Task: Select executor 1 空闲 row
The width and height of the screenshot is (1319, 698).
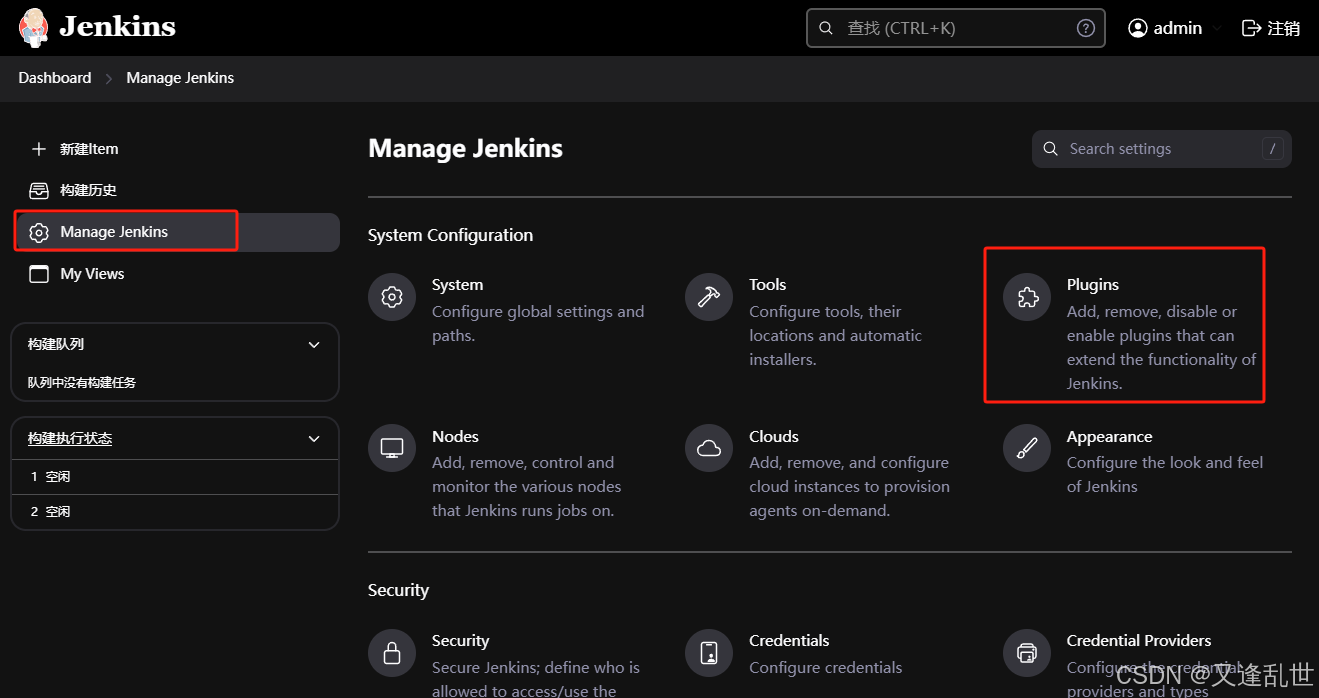Action: point(175,477)
